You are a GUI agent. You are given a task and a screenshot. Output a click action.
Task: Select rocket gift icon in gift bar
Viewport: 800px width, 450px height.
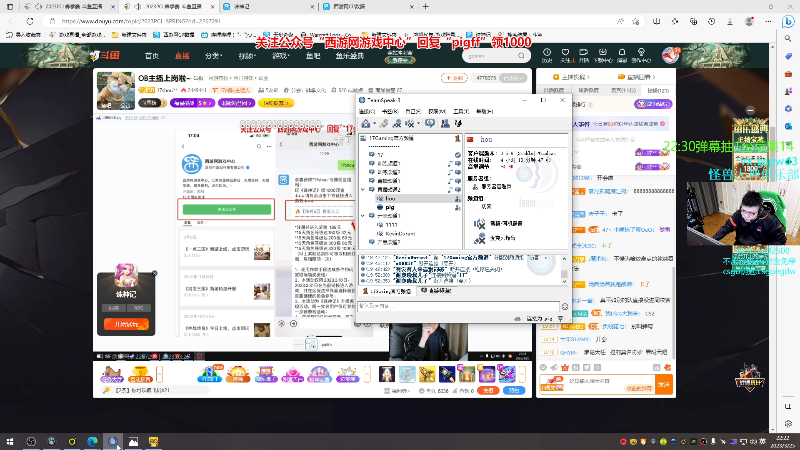(x=446, y=374)
